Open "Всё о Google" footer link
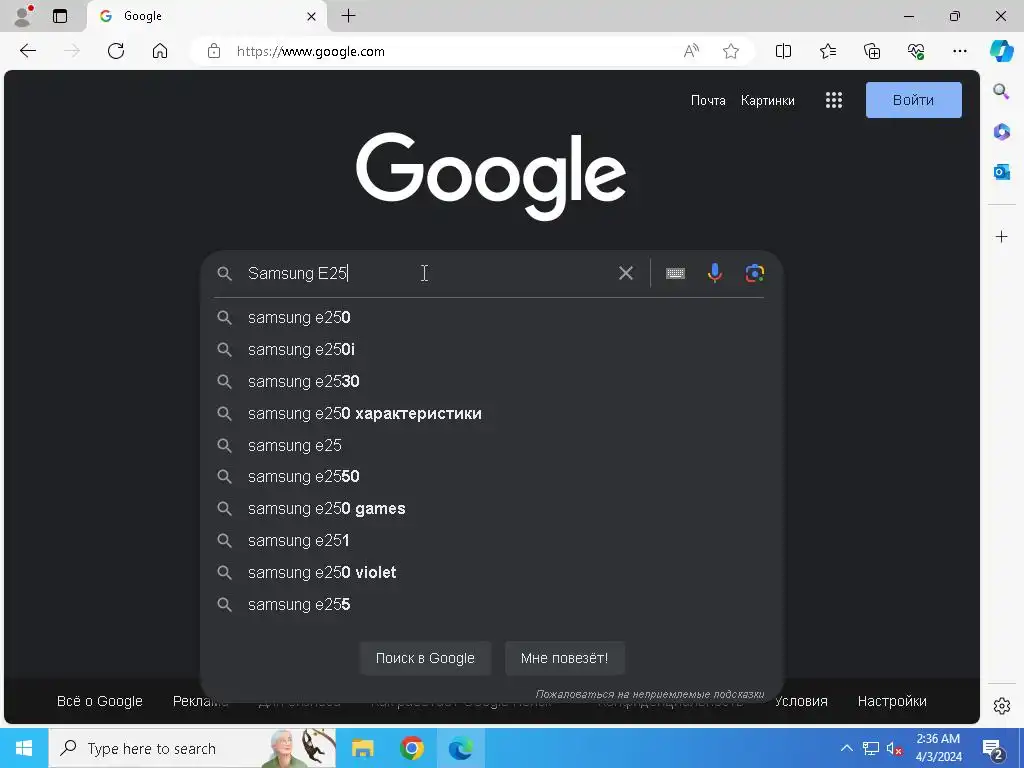1024x768 pixels. [x=99, y=701]
